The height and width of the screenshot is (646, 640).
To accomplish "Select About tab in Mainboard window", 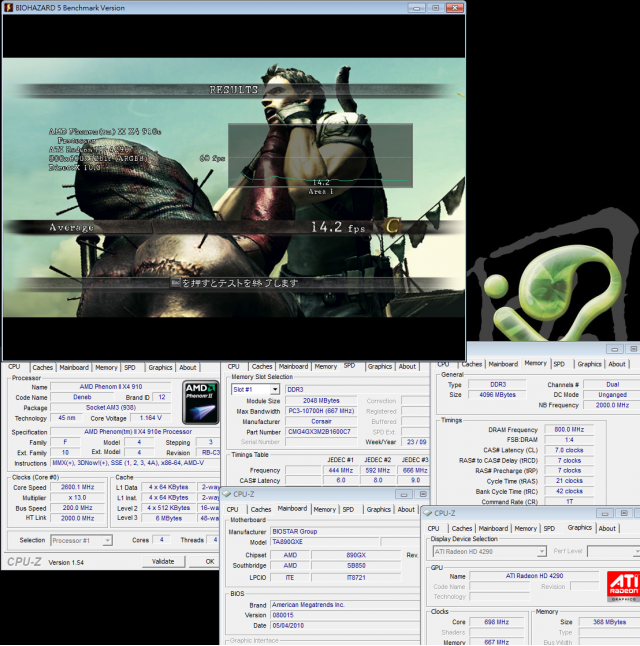I will pyautogui.click(x=406, y=510).
